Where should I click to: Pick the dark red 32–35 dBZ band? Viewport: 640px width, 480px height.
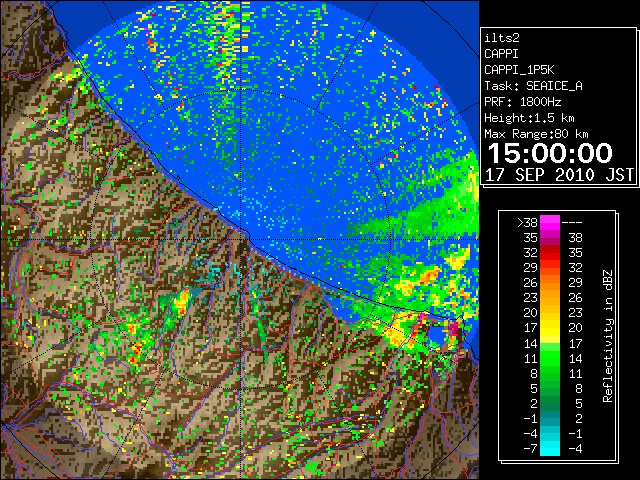tap(550, 252)
